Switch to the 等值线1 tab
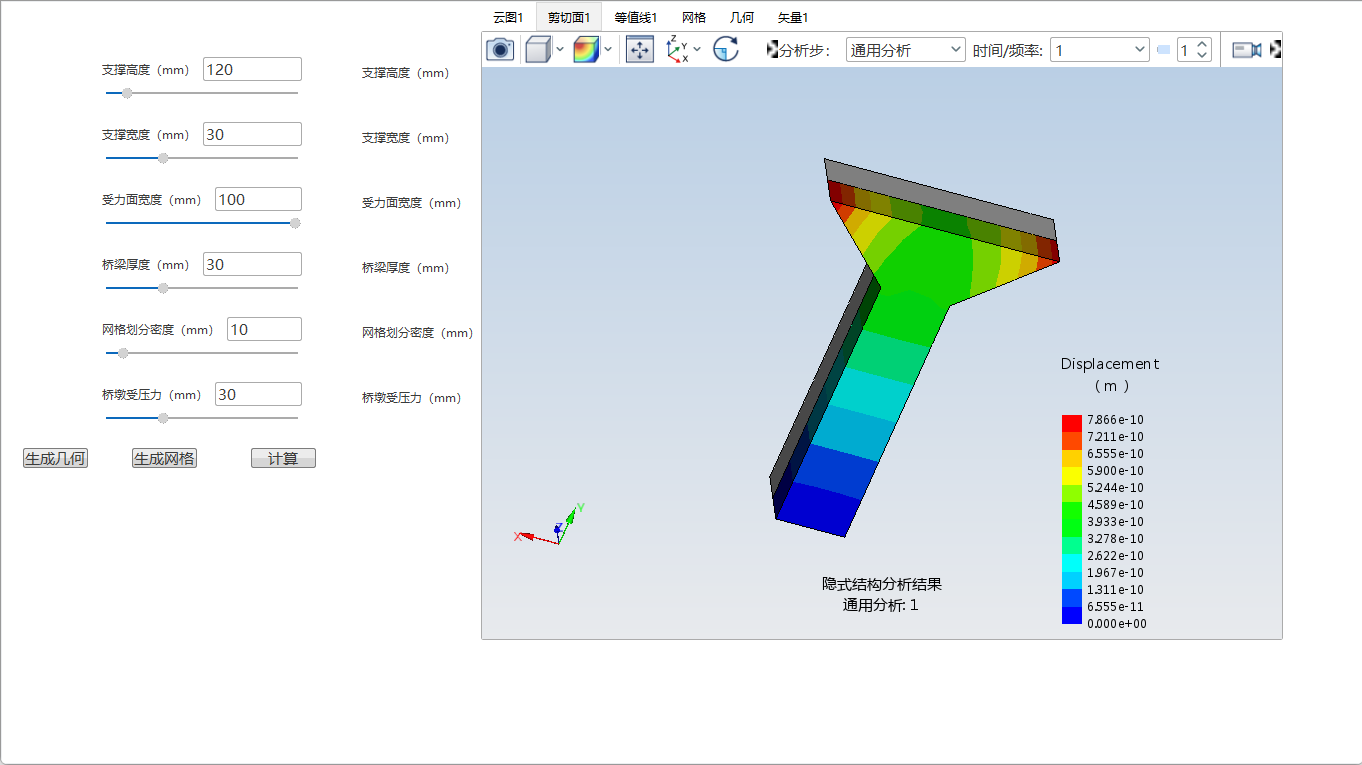 tap(636, 17)
